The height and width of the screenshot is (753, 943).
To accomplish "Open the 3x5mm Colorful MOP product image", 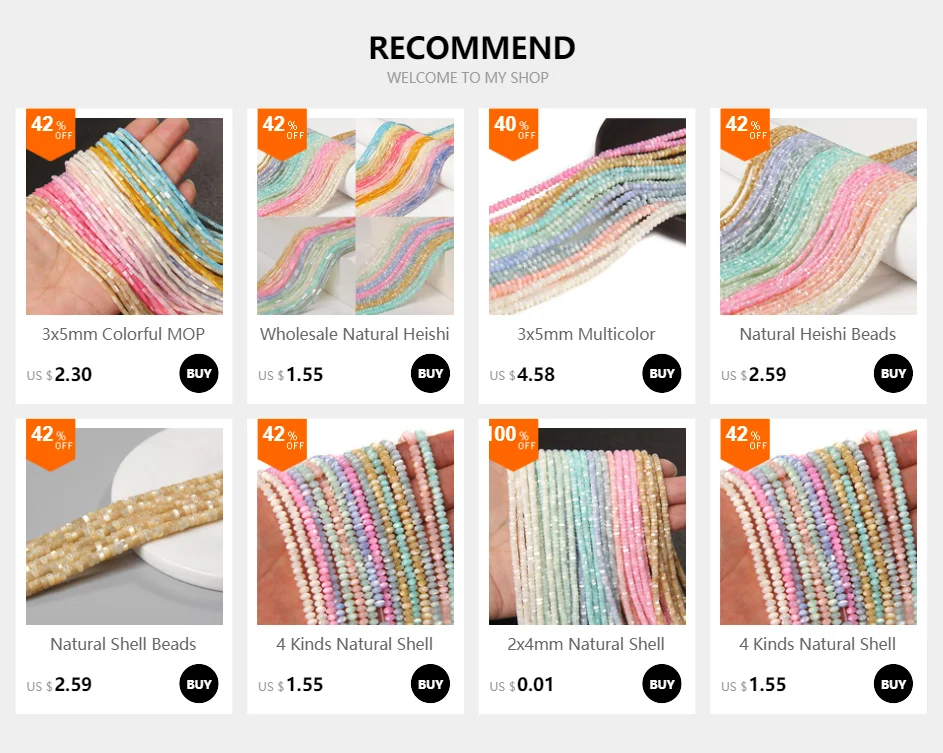I will tap(124, 216).
